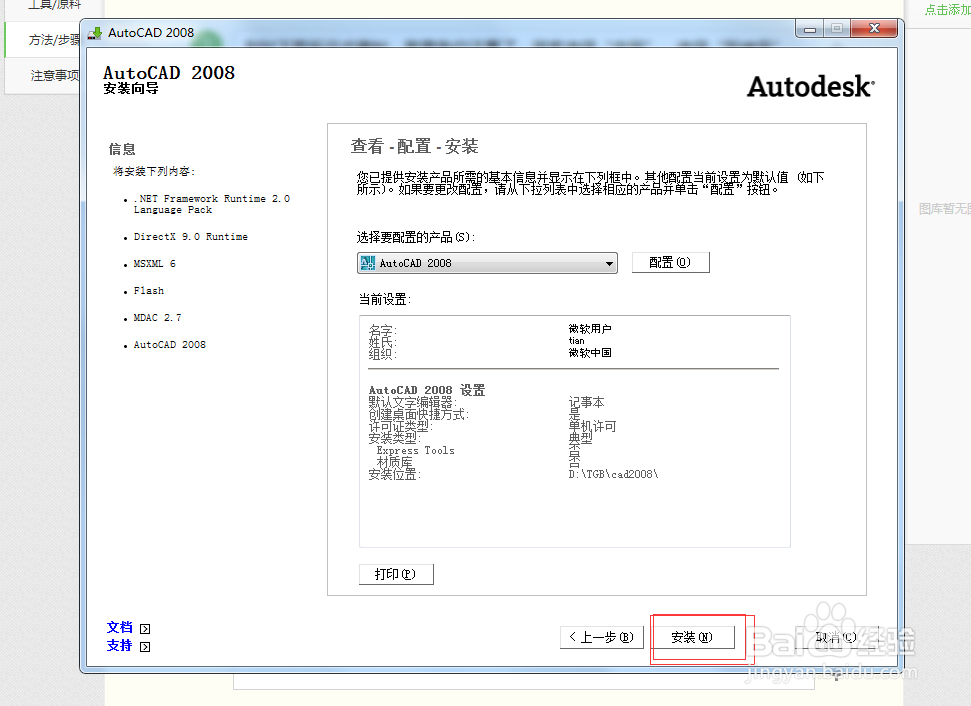Image resolution: width=971 pixels, height=706 pixels.
Task: Click the 查看 - 配置 - 安装 heading
Action: (x=414, y=146)
